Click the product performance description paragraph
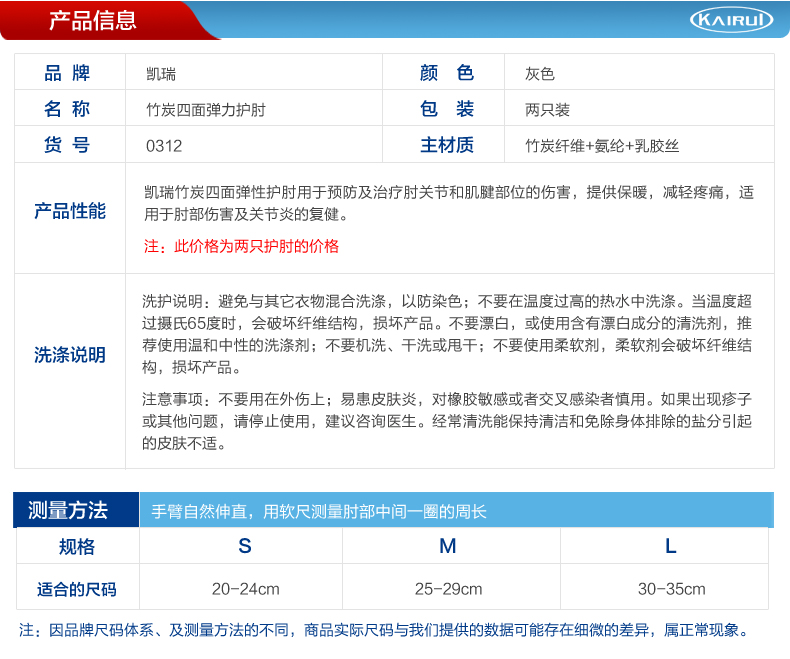Screen dimensions: 790x659 pos(449,204)
